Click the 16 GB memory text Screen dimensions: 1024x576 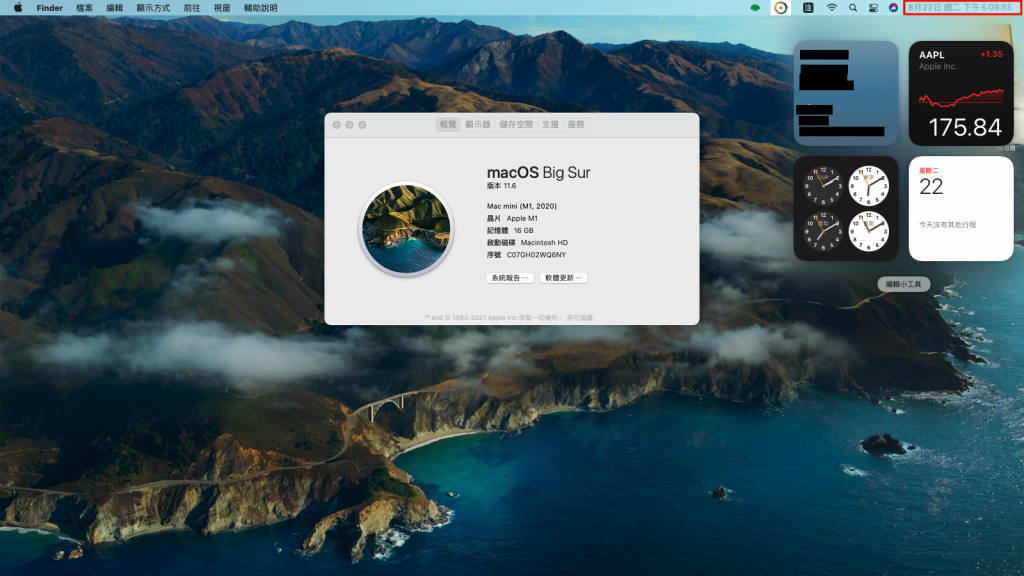[x=523, y=231]
